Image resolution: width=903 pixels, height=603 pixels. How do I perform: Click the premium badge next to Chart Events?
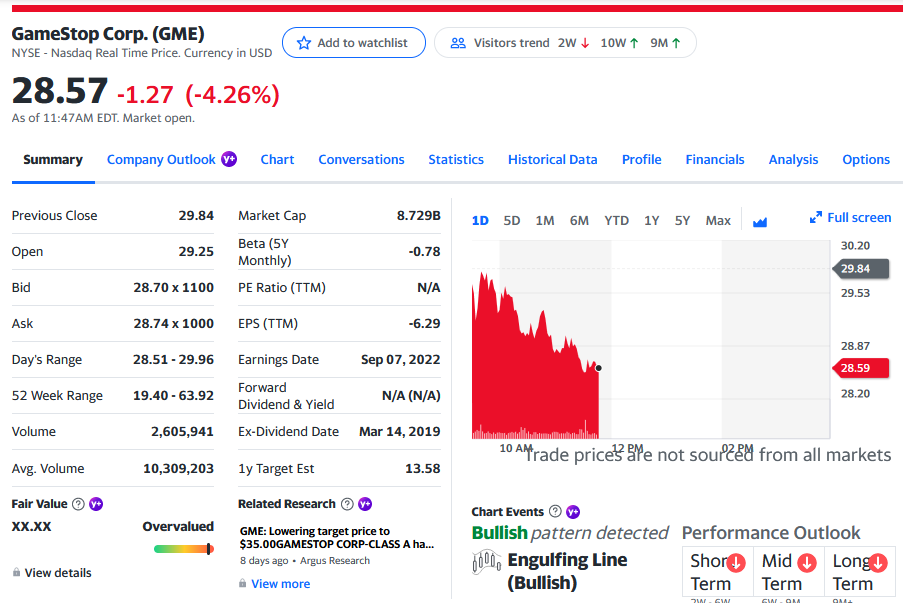pyautogui.click(x=573, y=511)
